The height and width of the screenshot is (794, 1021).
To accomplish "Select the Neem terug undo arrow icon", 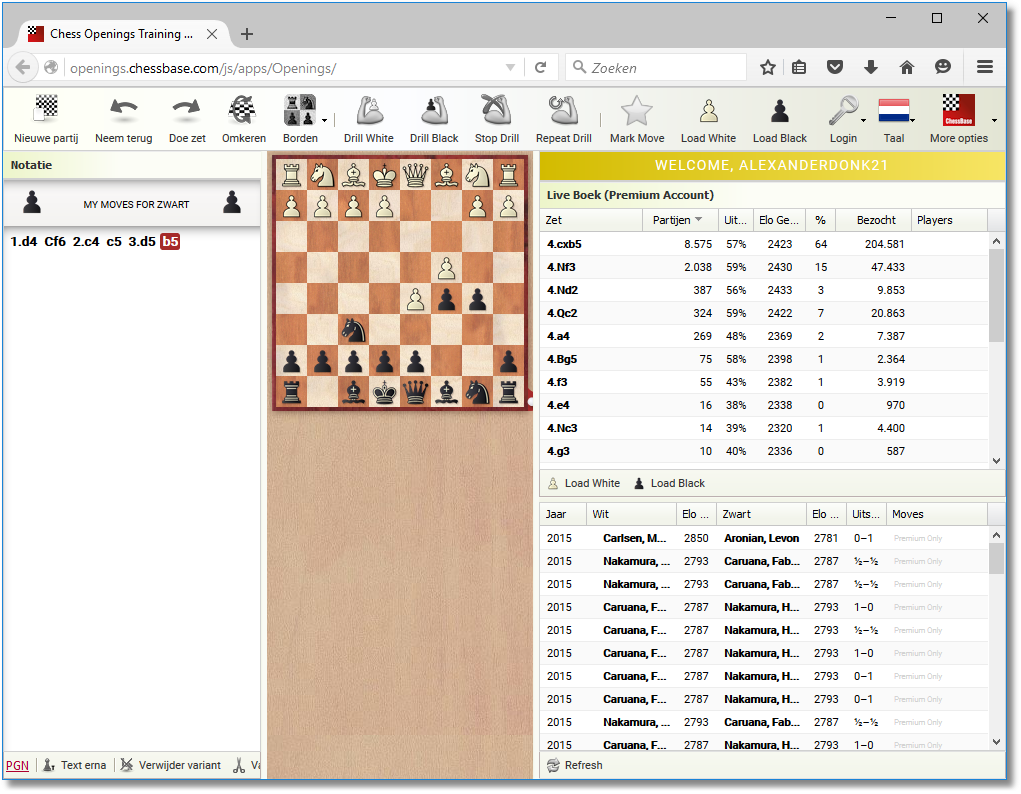I will (x=123, y=108).
